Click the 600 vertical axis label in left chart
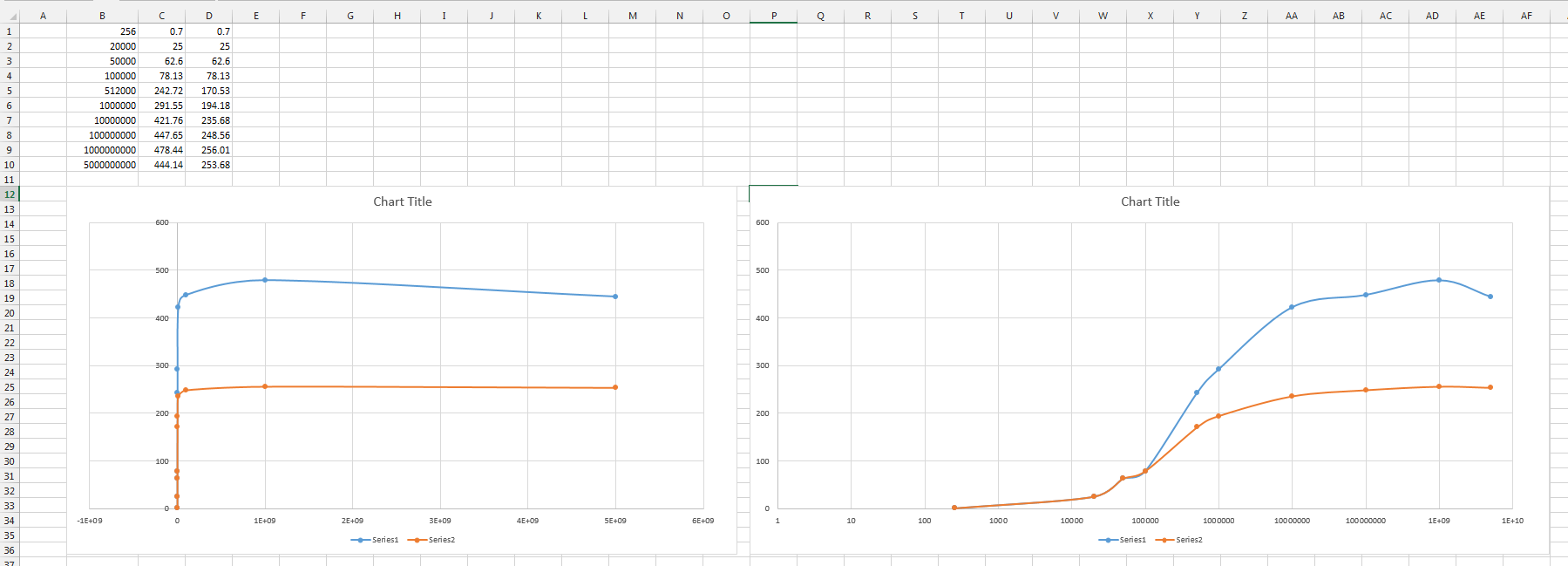 pos(162,222)
